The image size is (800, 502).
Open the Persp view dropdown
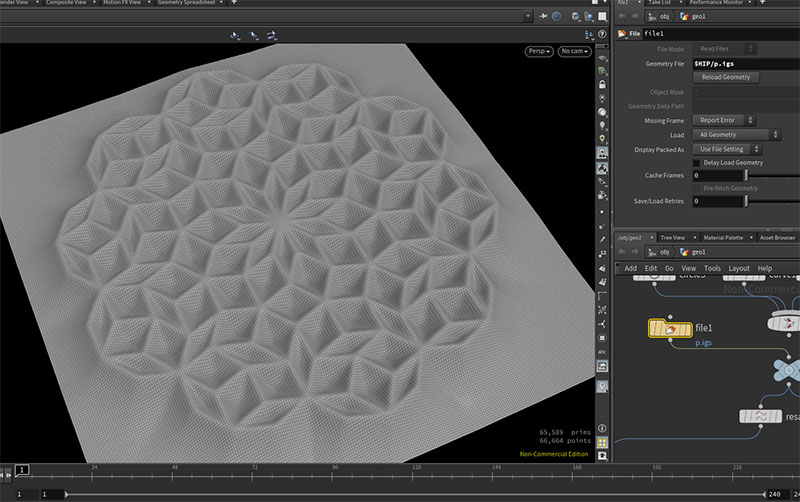(x=539, y=52)
